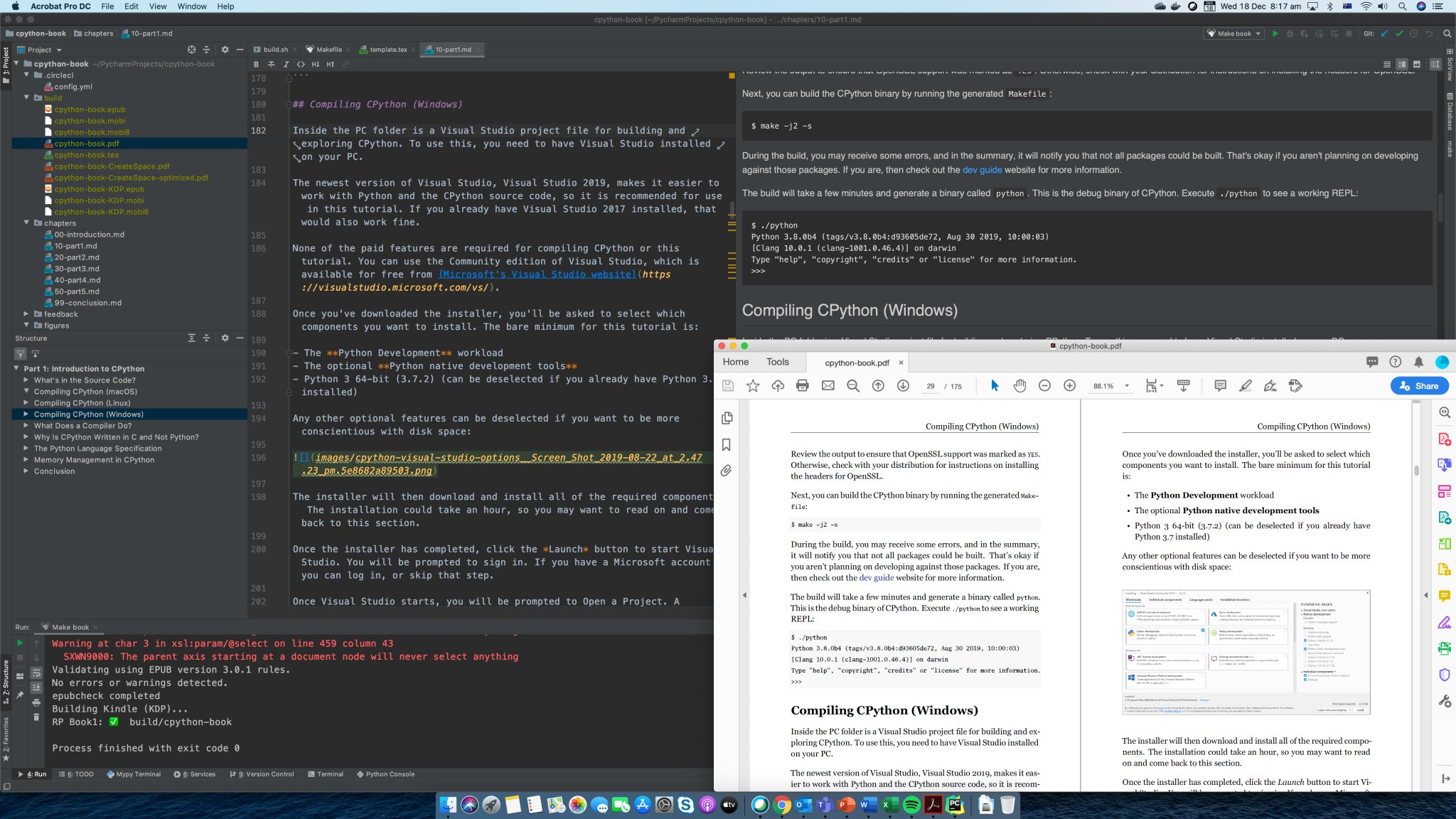Apply bold formatting in markdown toolbar
This screenshot has height=819, width=1456.
pyautogui.click(x=256, y=64)
